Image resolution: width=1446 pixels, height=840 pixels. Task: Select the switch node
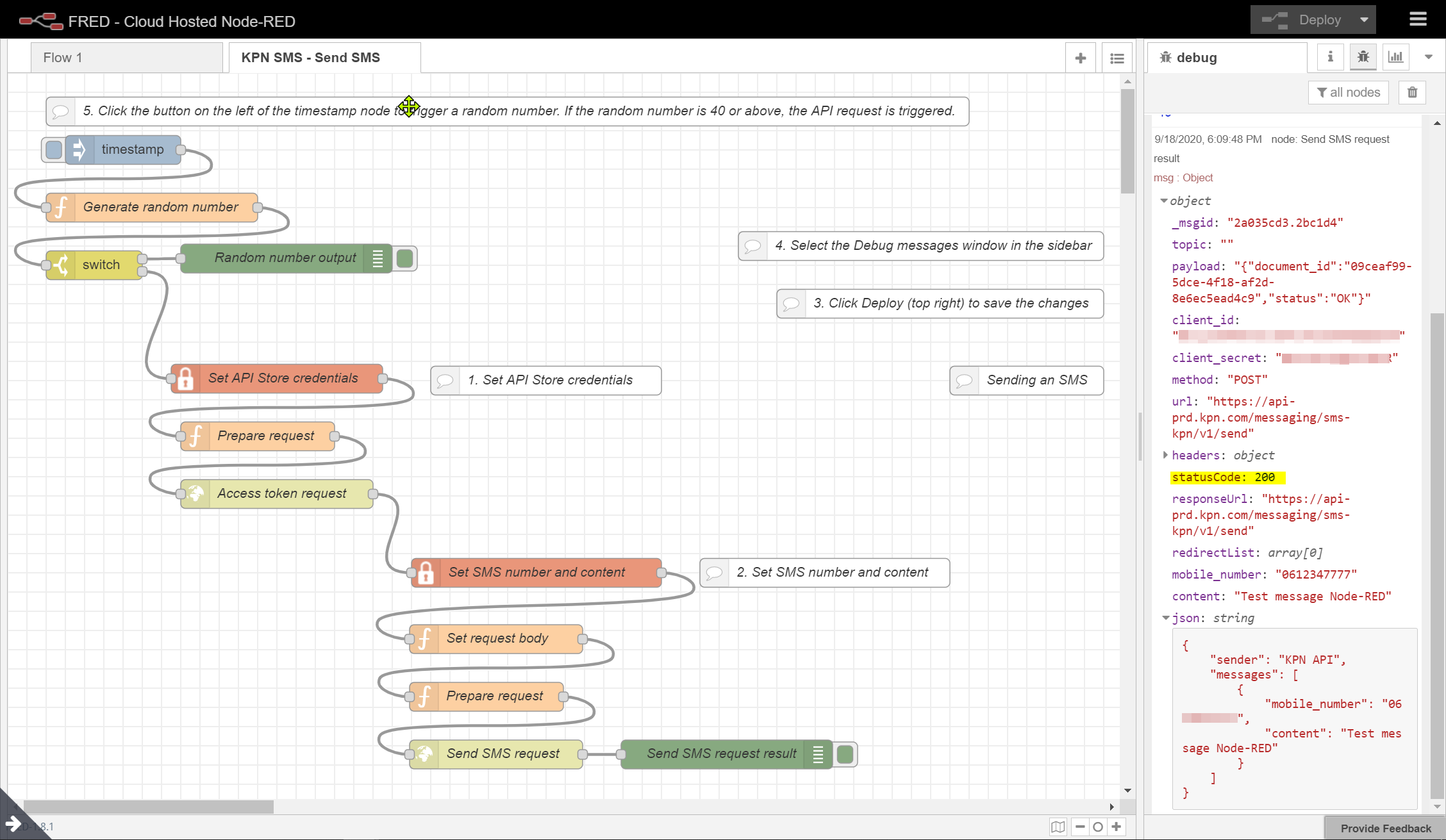pyautogui.click(x=94, y=265)
